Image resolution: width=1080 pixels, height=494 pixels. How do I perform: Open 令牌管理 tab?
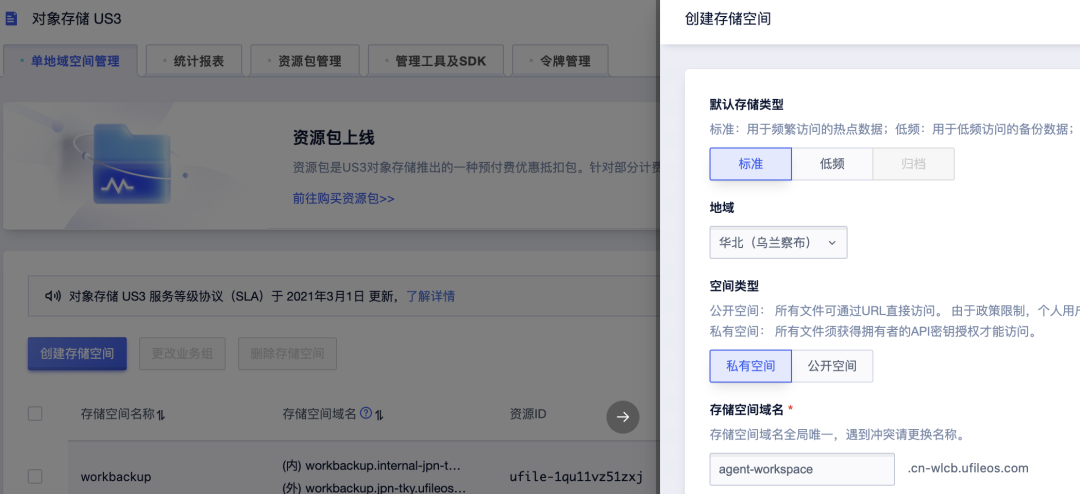click(x=560, y=61)
